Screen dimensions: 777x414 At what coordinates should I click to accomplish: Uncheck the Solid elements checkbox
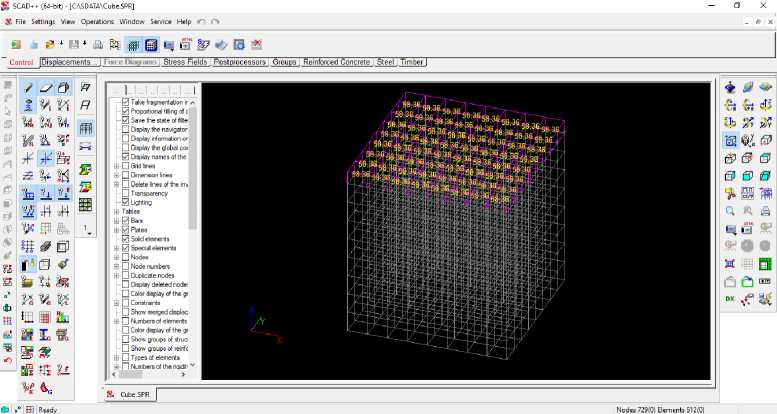click(x=125, y=239)
